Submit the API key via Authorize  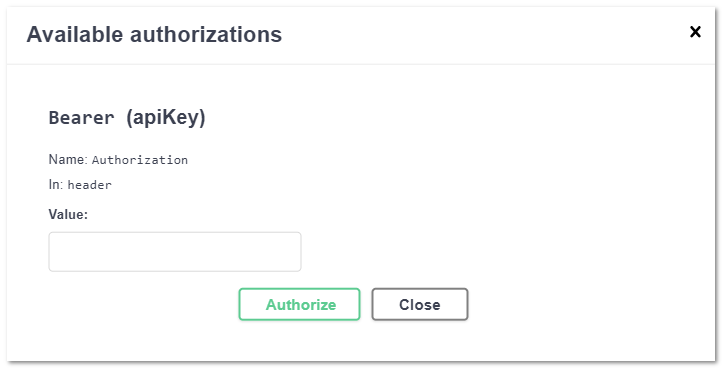pos(299,304)
